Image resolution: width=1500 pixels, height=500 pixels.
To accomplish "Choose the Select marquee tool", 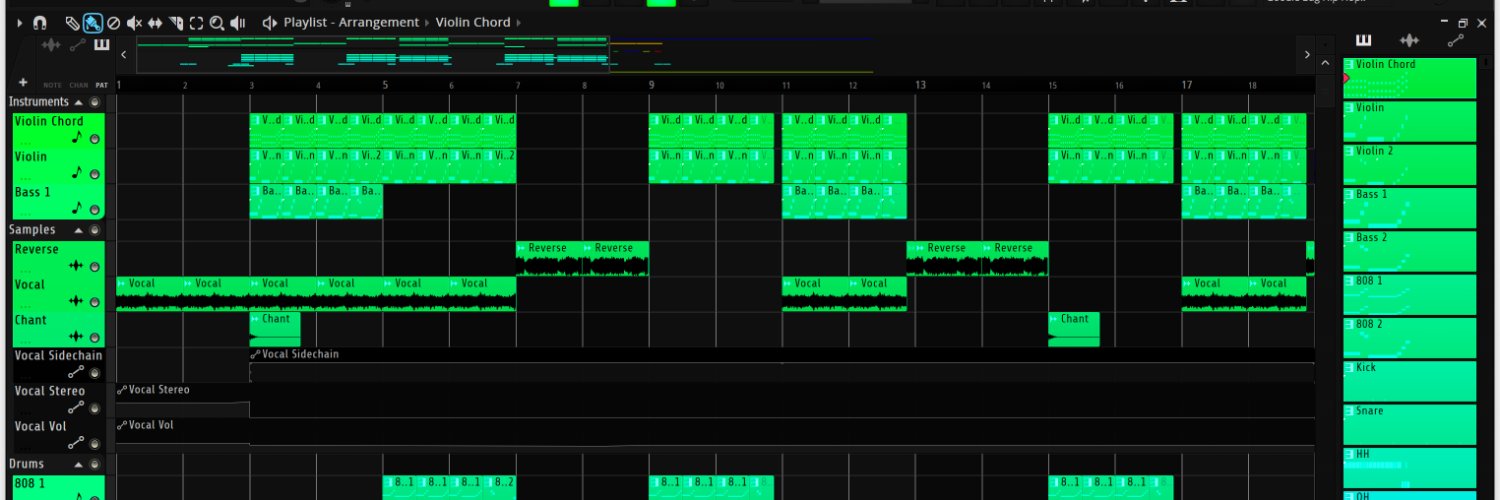I will coord(197,22).
